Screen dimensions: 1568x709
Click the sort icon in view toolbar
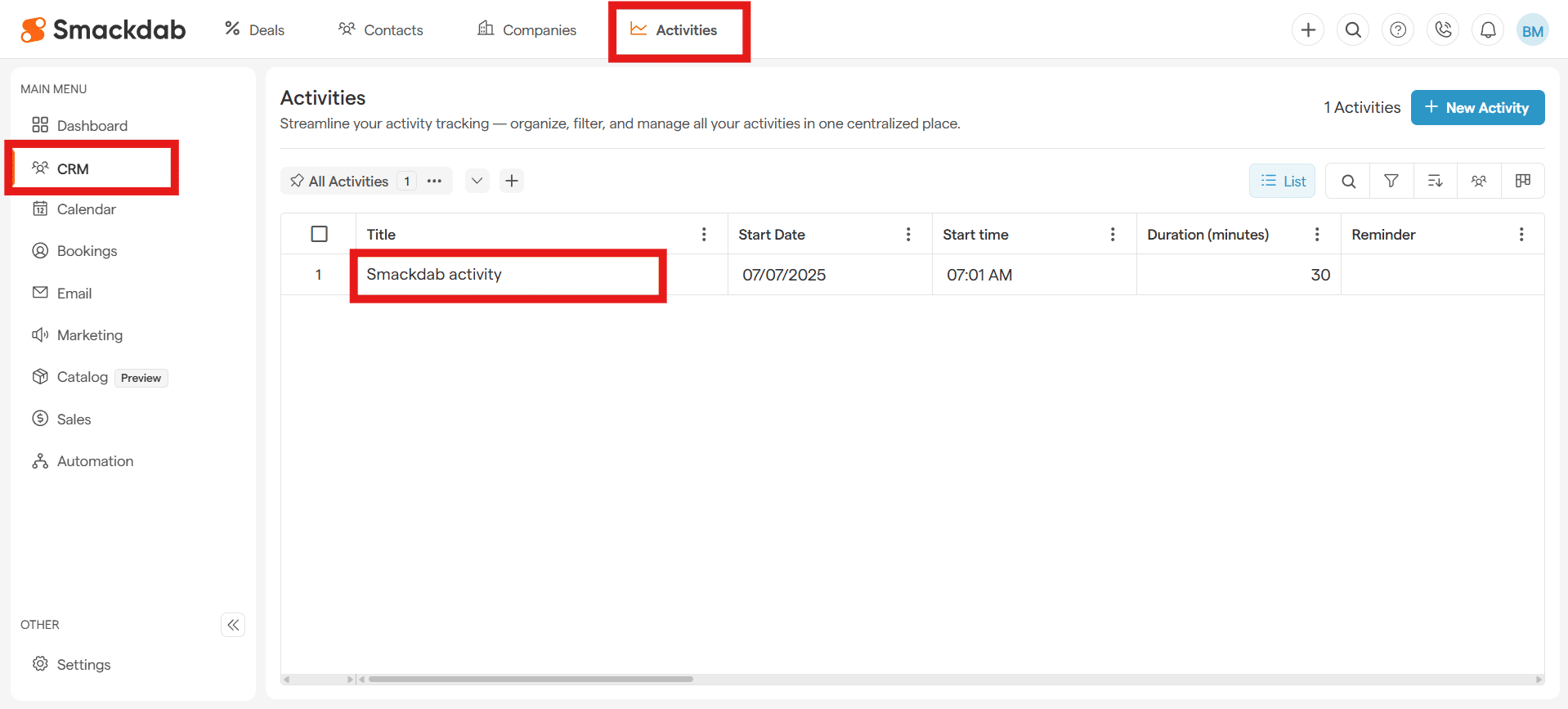[1435, 181]
